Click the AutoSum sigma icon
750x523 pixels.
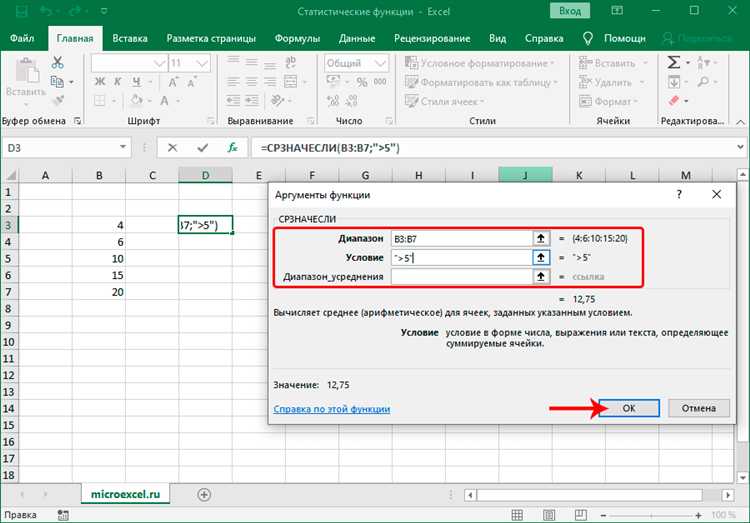pos(673,62)
